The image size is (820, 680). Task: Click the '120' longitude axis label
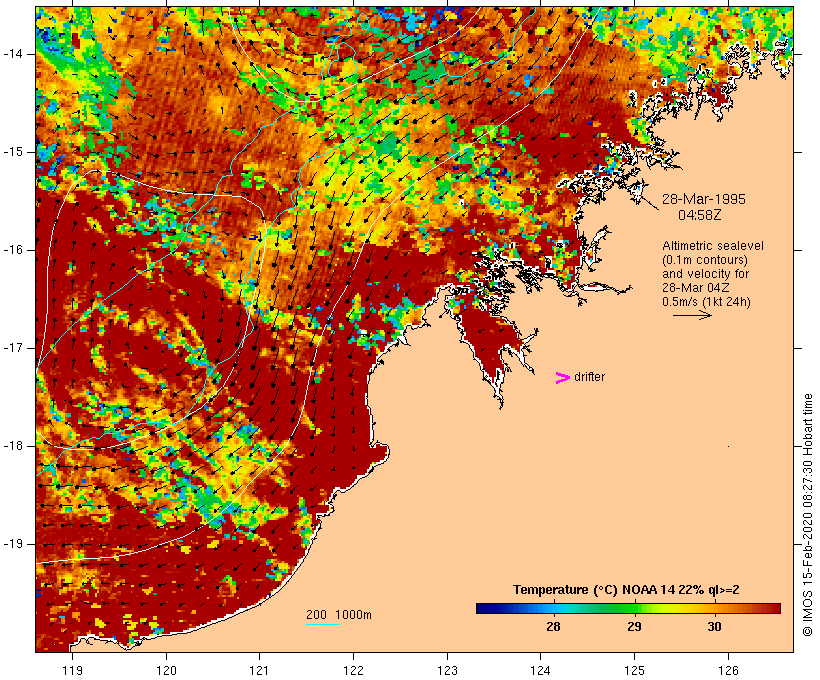click(x=166, y=671)
